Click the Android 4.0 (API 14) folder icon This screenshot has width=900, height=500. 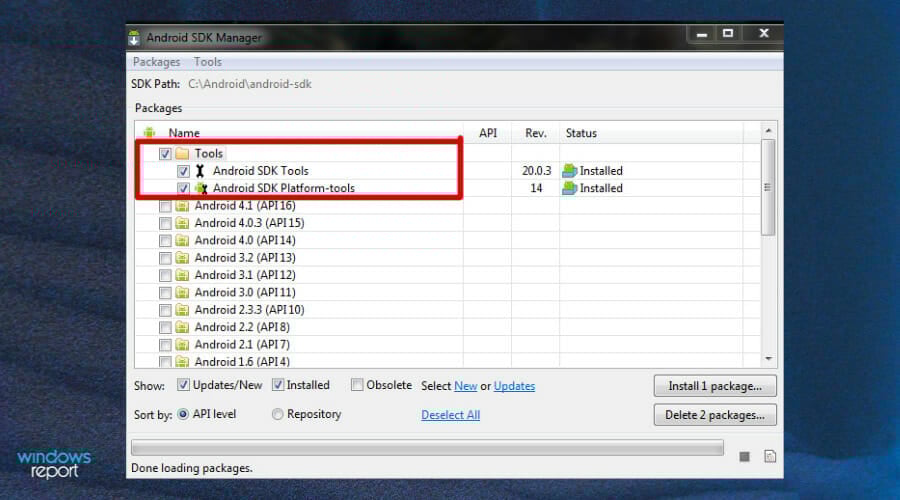[182, 240]
